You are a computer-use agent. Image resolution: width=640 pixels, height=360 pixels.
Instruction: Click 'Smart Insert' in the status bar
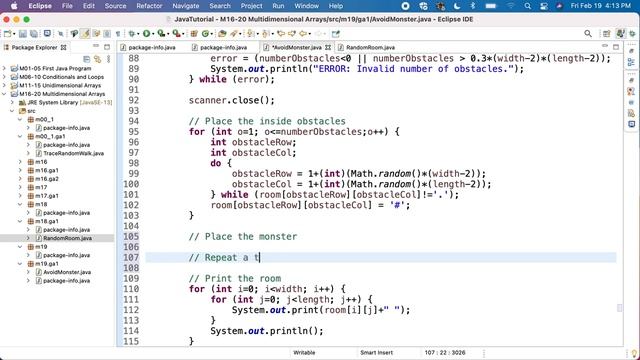click(x=376, y=353)
